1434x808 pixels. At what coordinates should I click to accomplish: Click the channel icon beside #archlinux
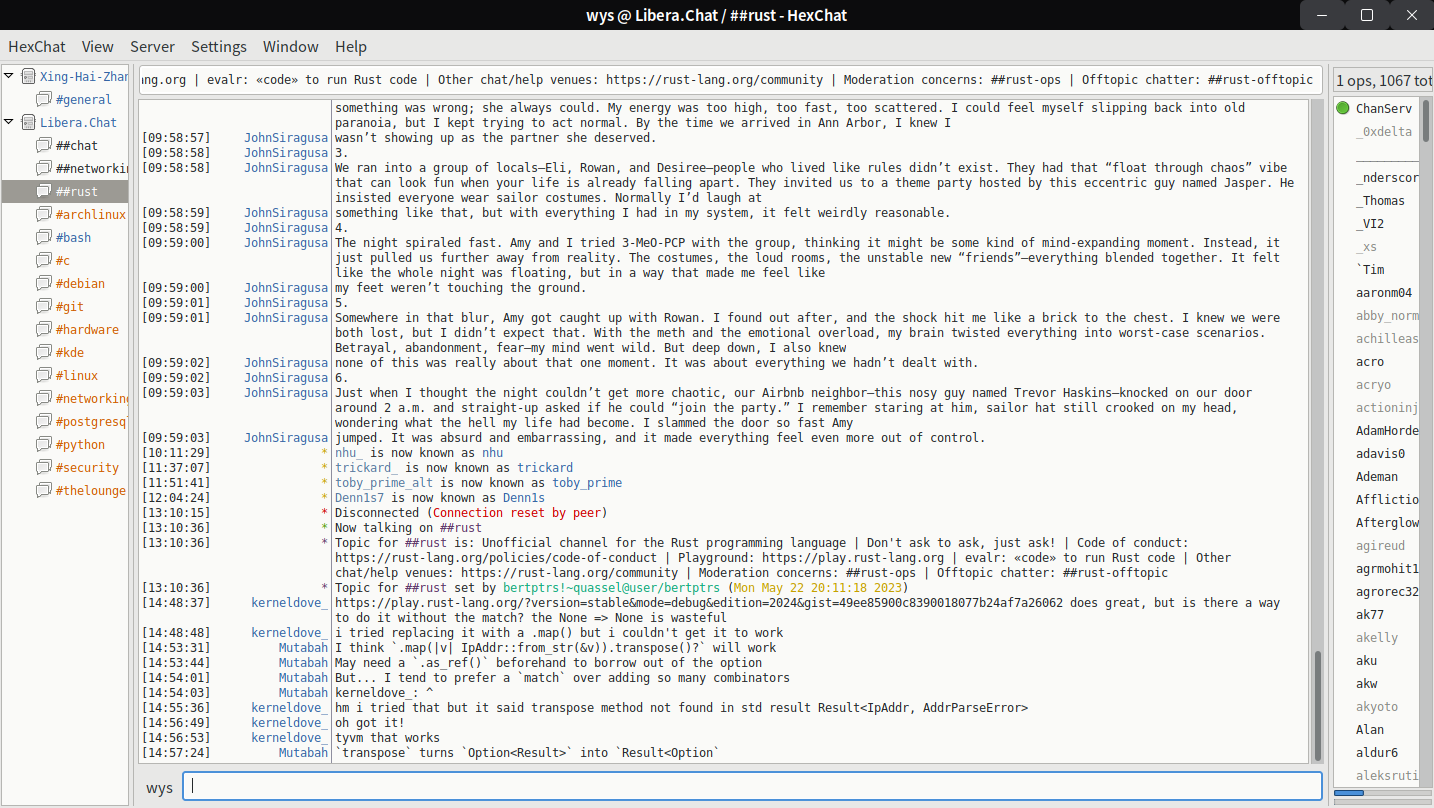pos(44,214)
